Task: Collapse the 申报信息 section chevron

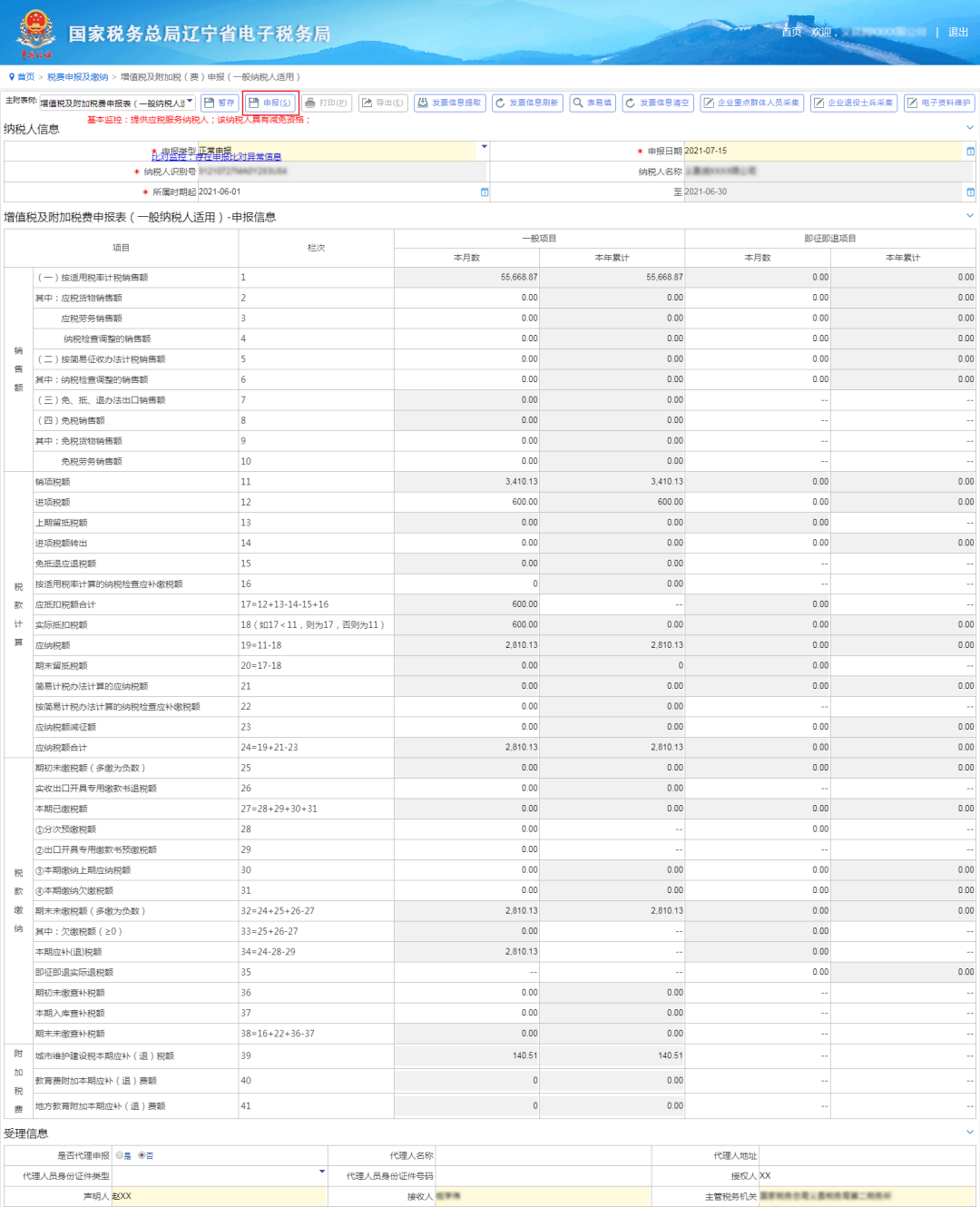Action: pyautogui.click(x=970, y=216)
